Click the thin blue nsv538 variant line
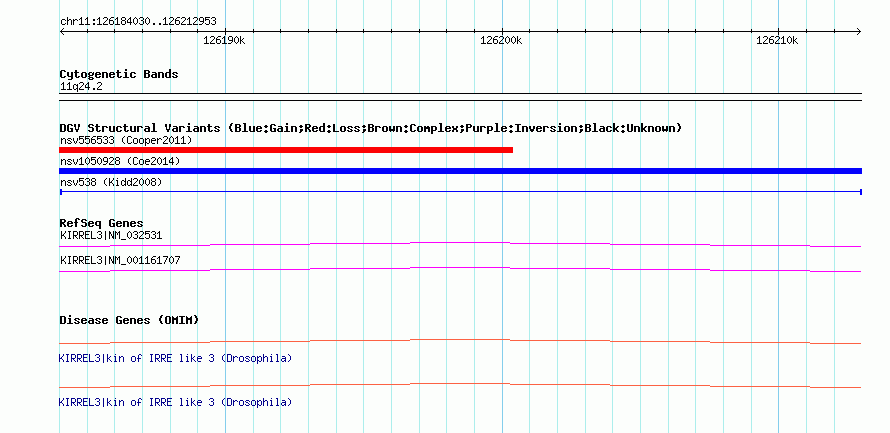Image resolution: width=890 pixels, height=433 pixels. (460, 192)
